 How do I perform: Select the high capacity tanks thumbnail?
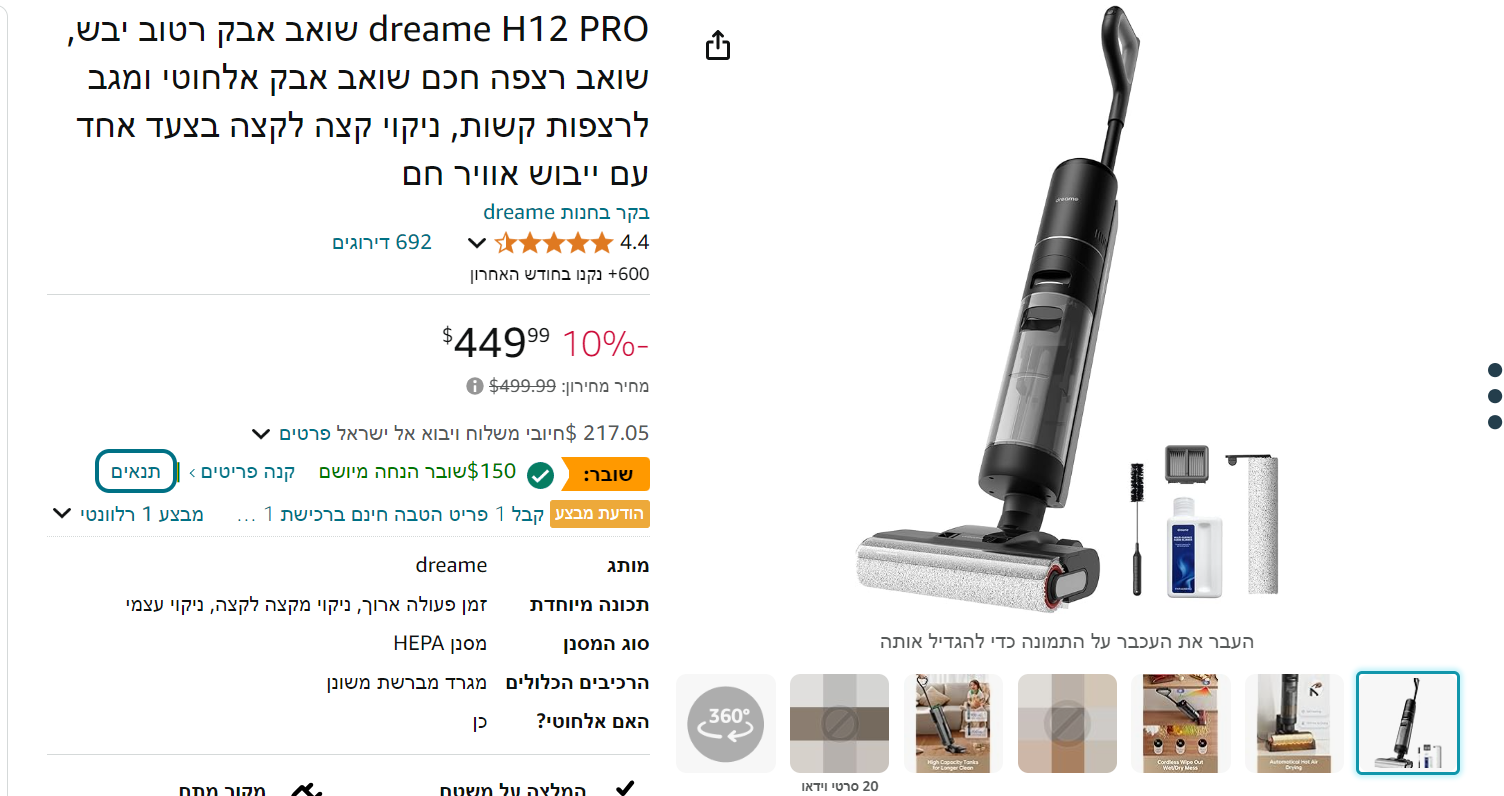[x=953, y=723]
